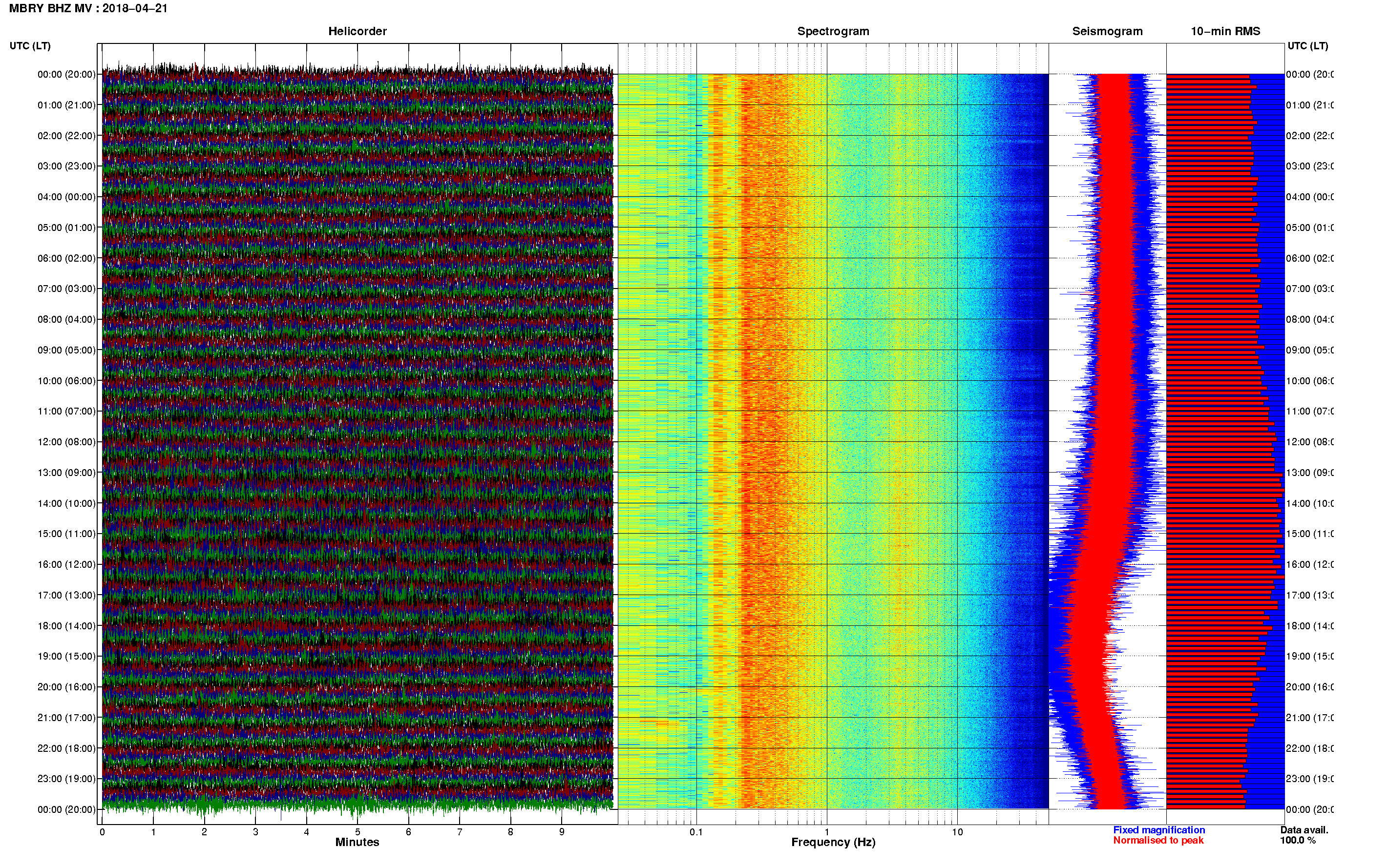Image resolution: width=1389 pixels, height=868 pixels.
Task: Click the 'Minutes' axis title
Action: pyautogui.click(x=357, y=842)
